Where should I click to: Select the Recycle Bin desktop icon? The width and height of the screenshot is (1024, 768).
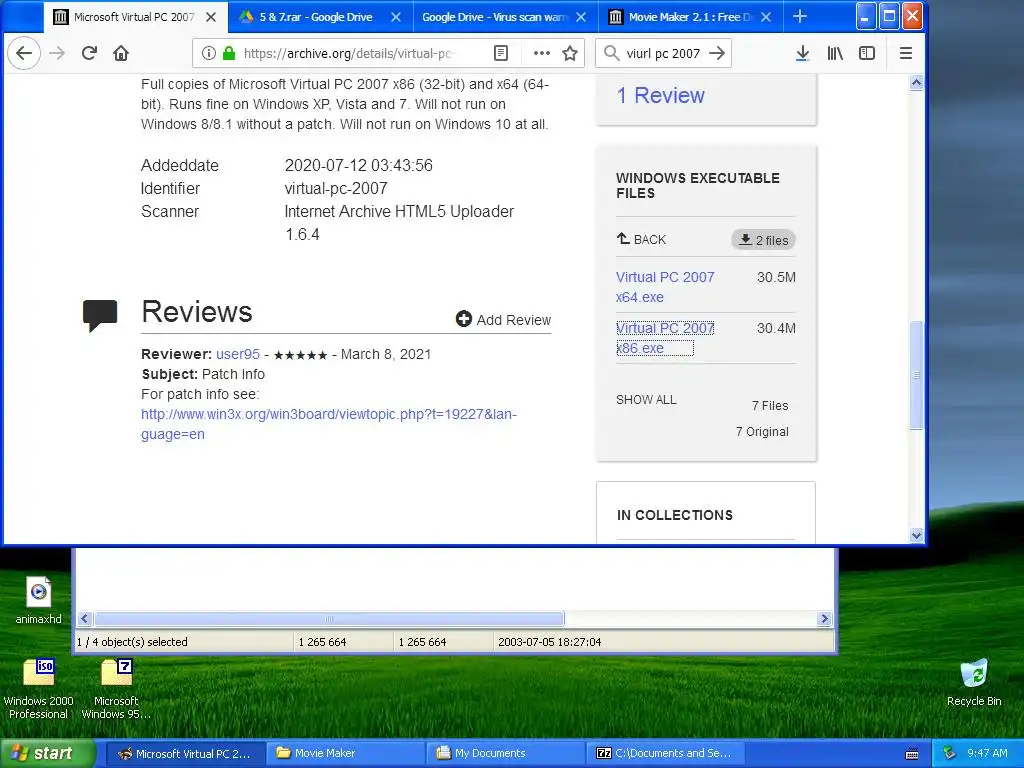coord(974,683)
